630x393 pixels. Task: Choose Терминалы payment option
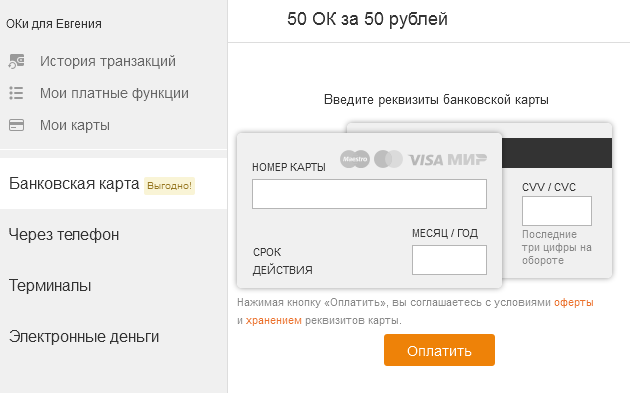coord(113,285)
